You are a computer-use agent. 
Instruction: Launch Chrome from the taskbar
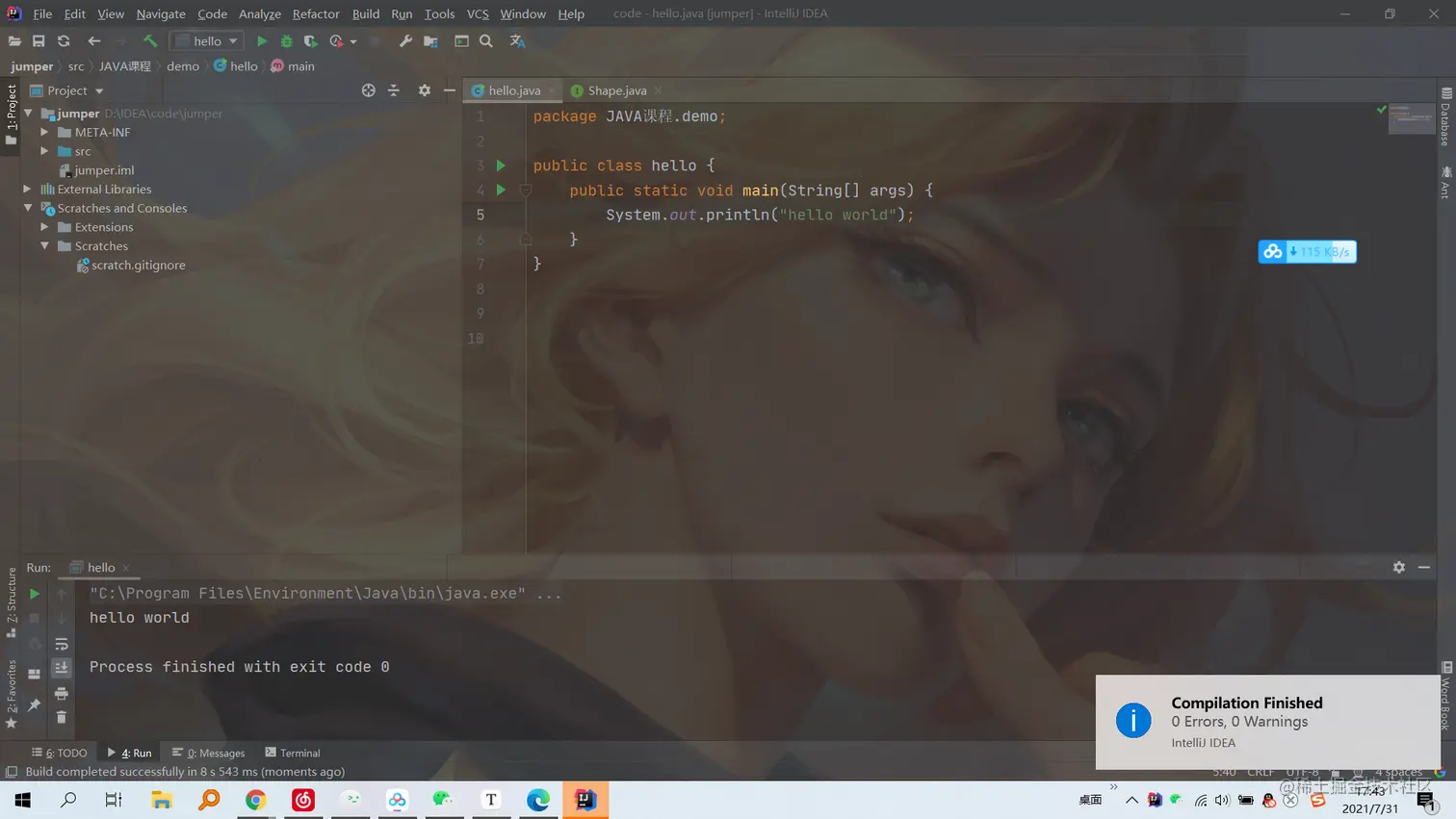click(255, 799)
